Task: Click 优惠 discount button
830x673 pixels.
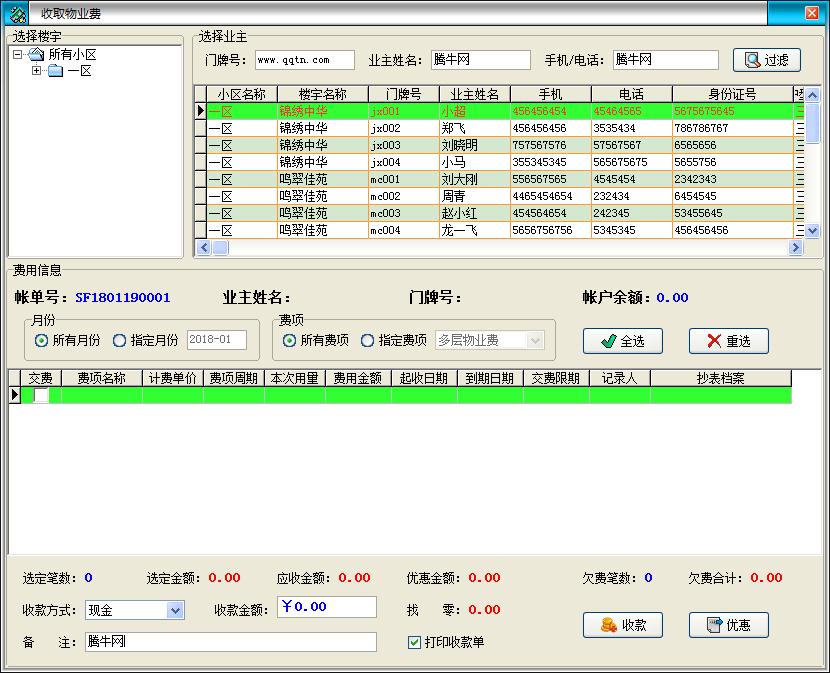Action: coord(728,625)
